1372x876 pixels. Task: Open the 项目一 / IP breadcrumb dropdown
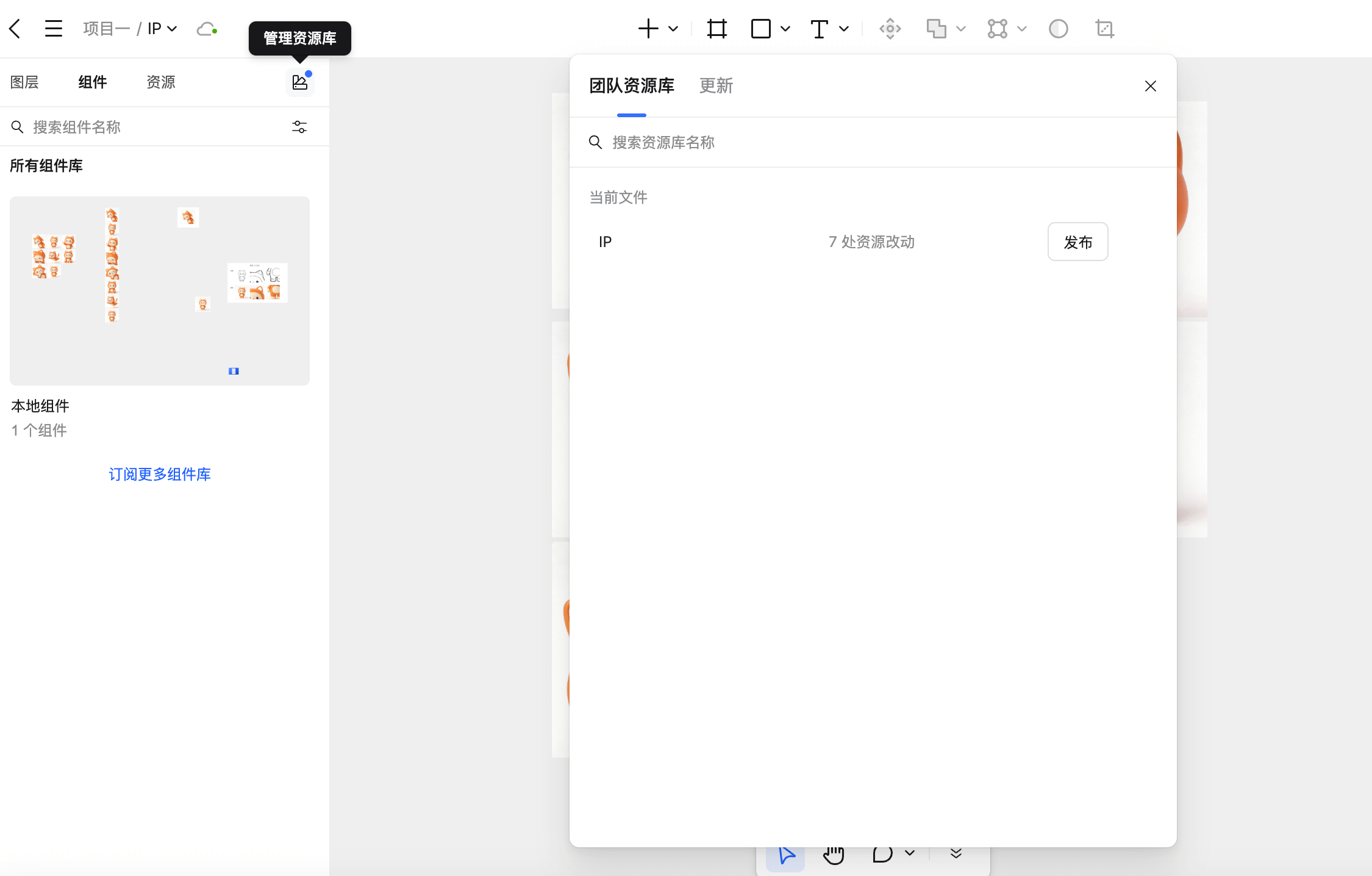[173, 28]
